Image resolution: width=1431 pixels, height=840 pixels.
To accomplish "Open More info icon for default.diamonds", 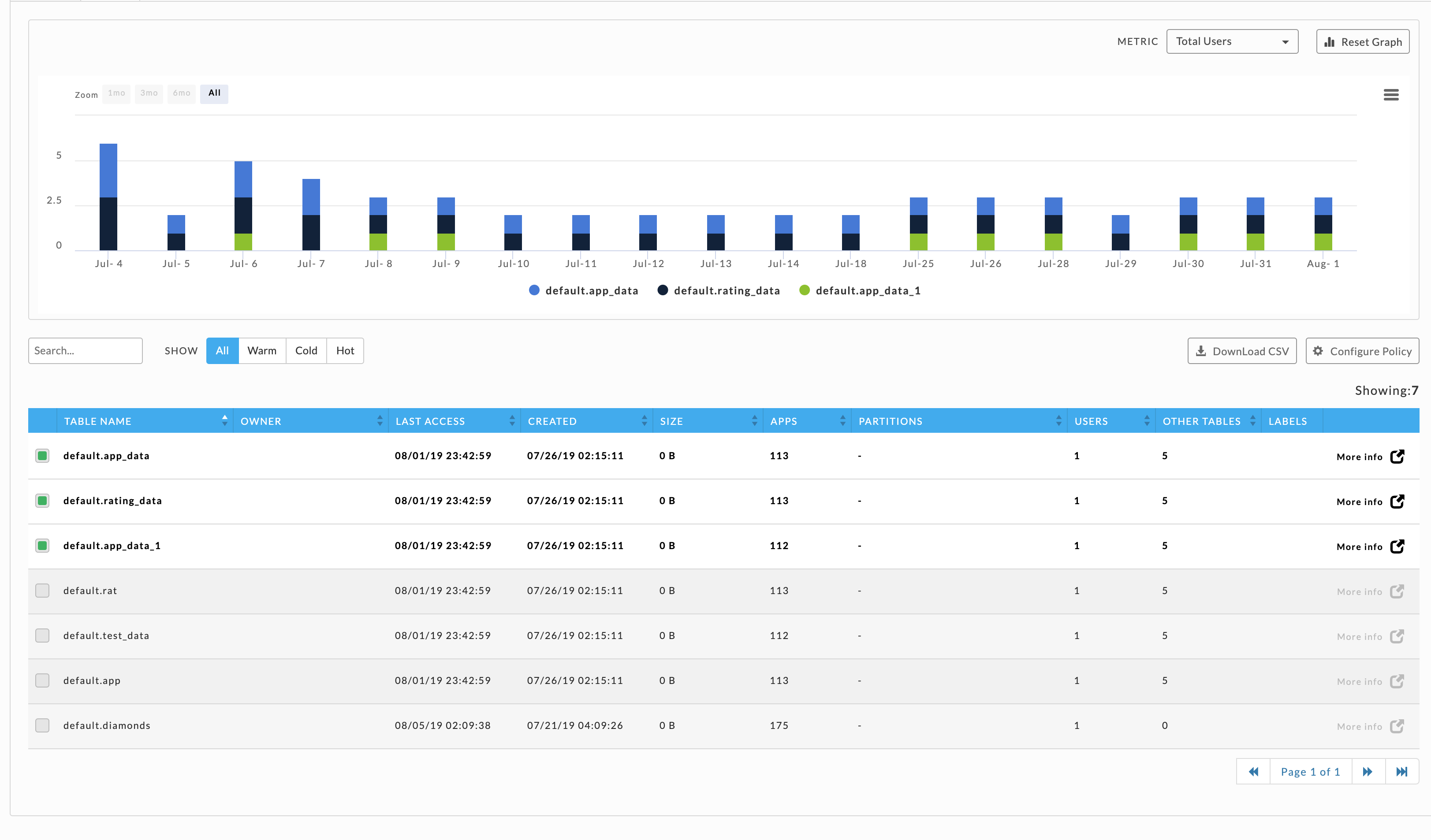I will tap(1397, 726).
